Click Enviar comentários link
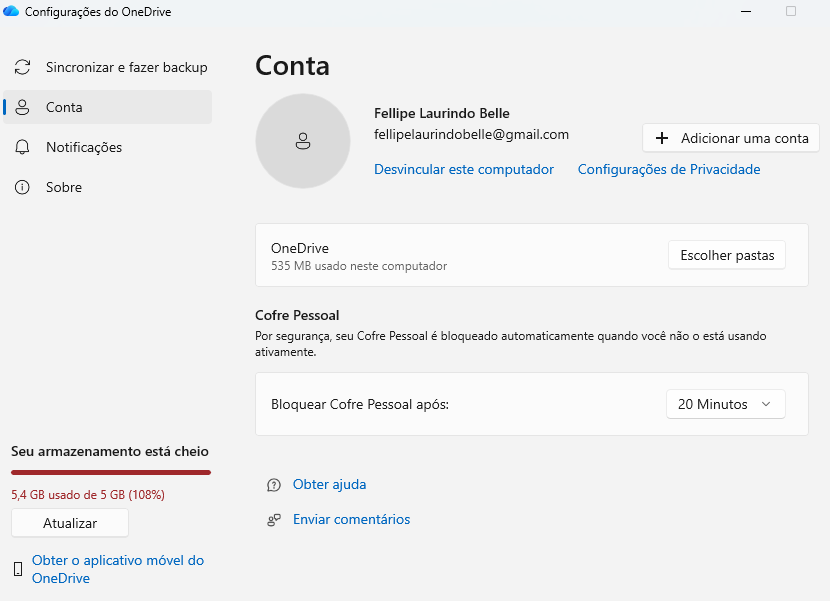The image size is (830, 601). (351, 519)
